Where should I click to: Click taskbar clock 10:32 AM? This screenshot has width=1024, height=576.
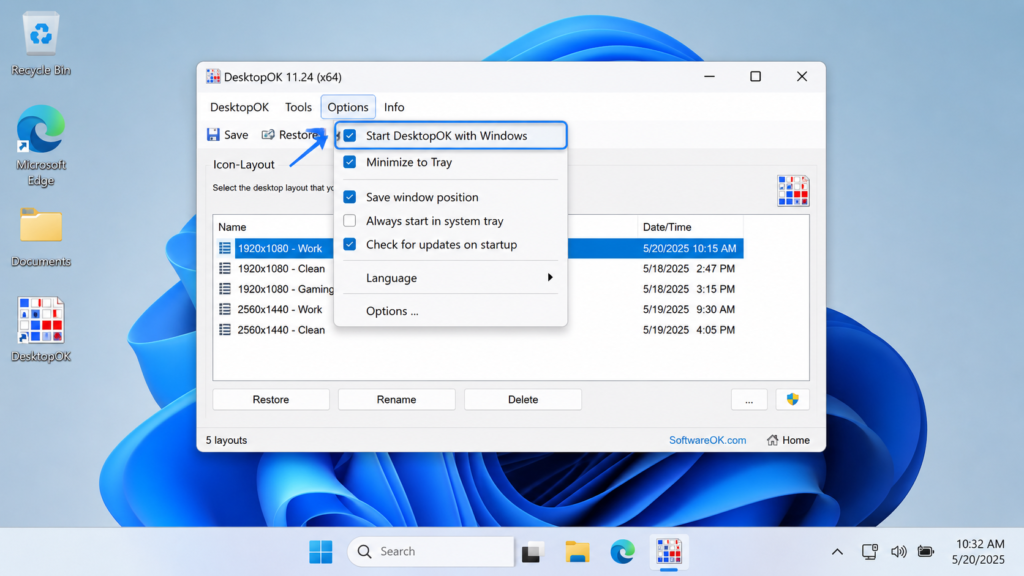click(980, 544)
